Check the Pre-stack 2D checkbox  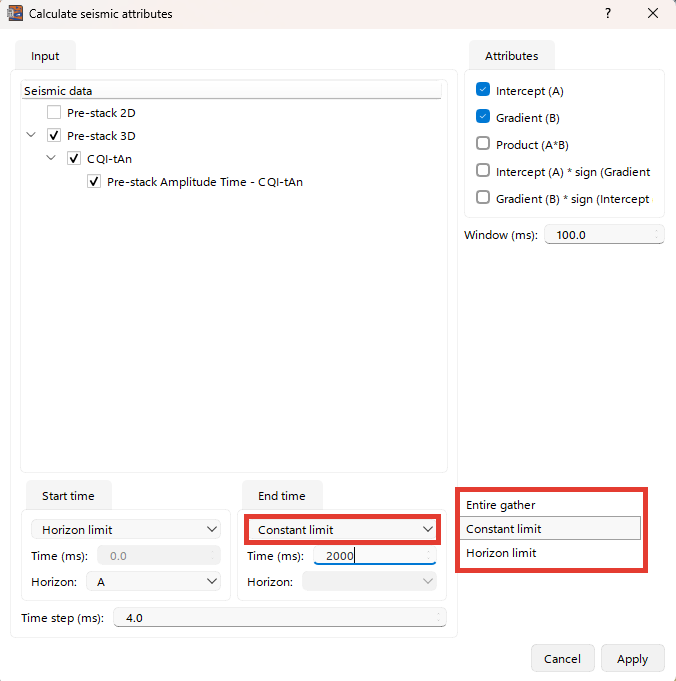pos(54,112)
